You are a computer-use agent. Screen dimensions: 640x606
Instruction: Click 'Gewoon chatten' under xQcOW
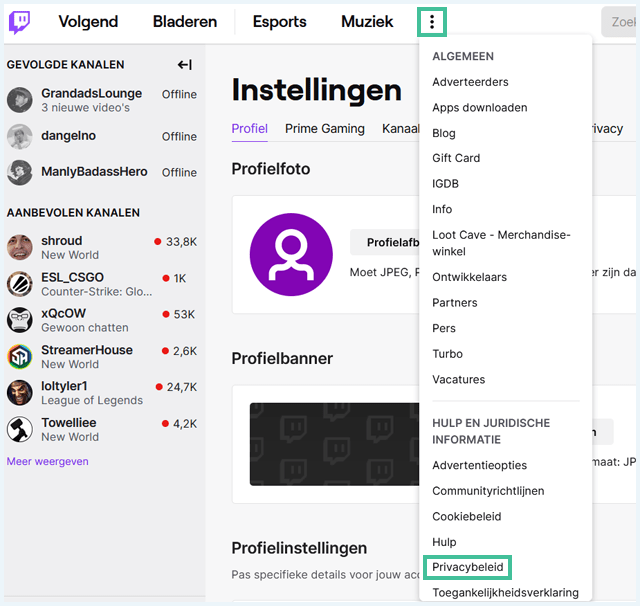click(85, 328)
